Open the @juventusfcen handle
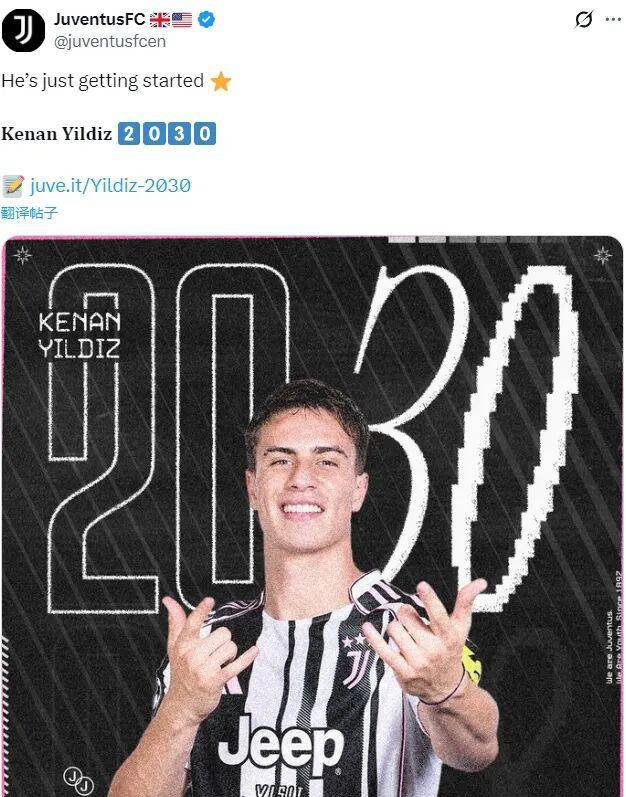Image resolution: width=626 pixels, height=797 pixels. [x=110, y=41]
